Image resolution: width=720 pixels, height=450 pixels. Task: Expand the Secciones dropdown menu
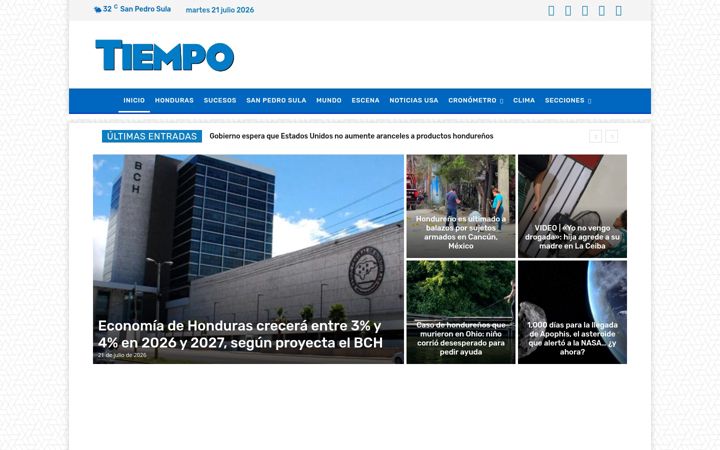pos(568,101)
